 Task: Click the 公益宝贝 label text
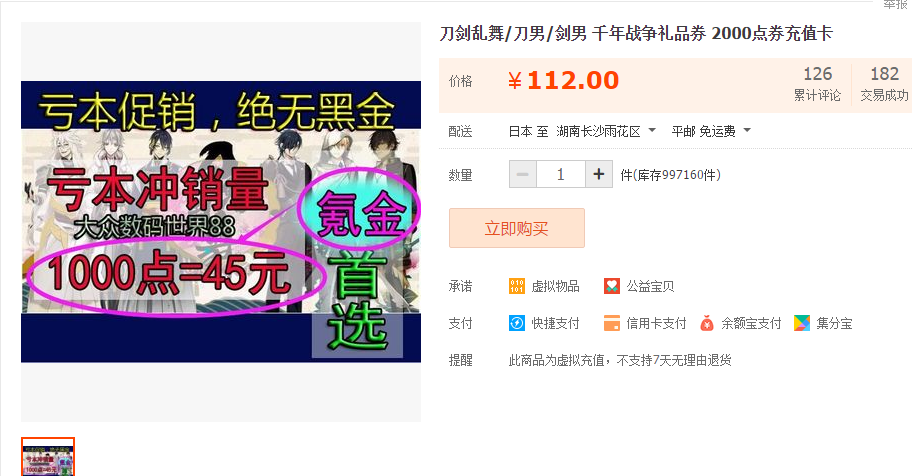tap(650, 286)
